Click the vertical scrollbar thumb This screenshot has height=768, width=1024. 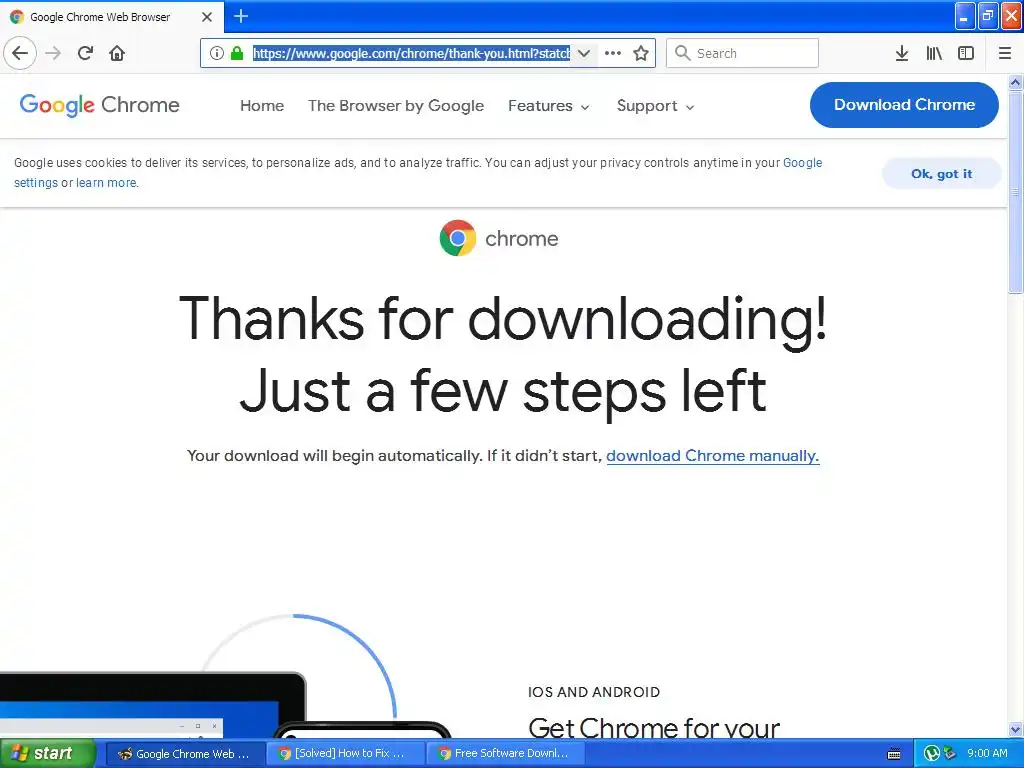tap(1015, 191)
